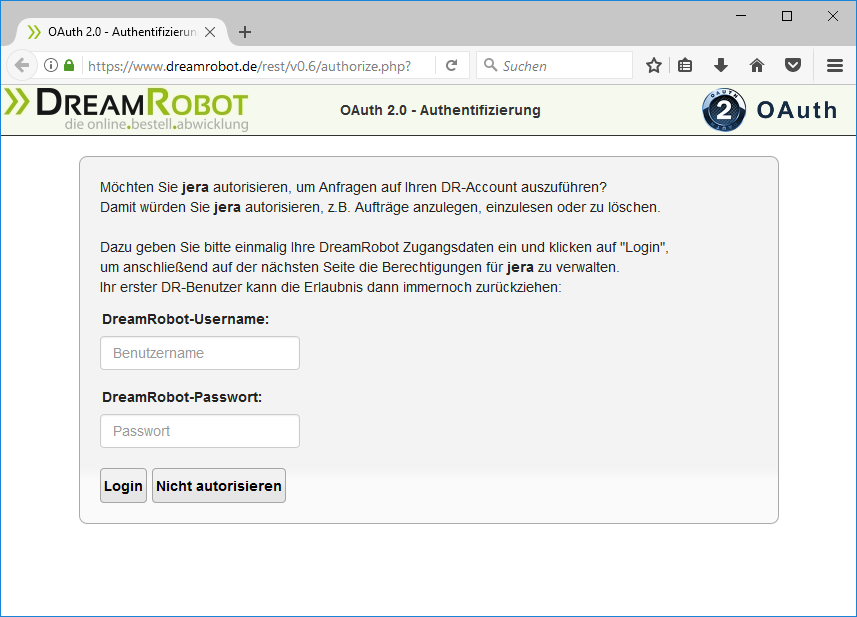Screen dimensions: 857x617
Task: Open the Firefox hamburger menu
Action: [834, 65]
